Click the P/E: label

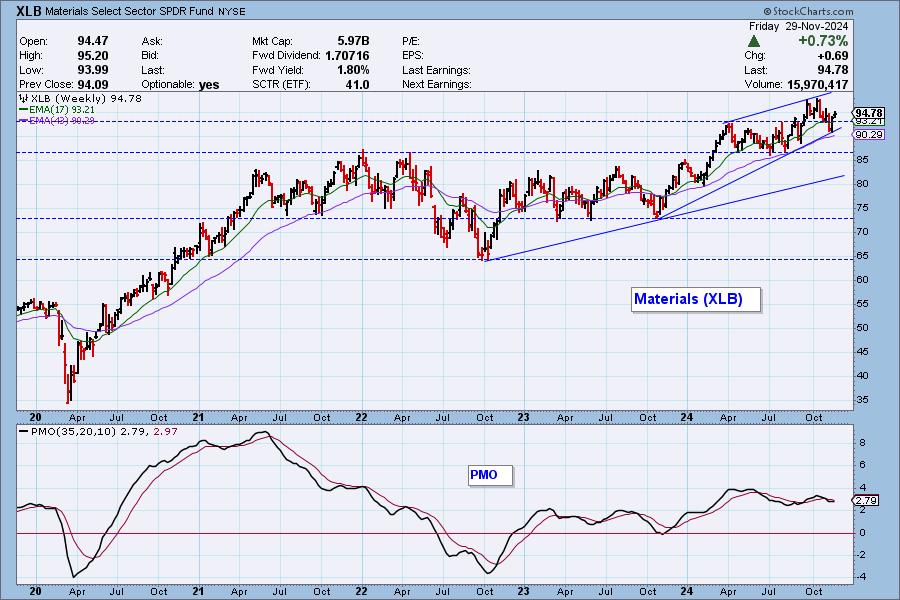(x=411, y=41)
